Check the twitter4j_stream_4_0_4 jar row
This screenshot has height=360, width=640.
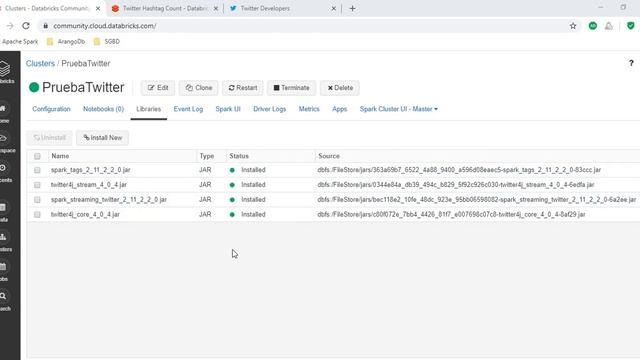pos(37,185)
